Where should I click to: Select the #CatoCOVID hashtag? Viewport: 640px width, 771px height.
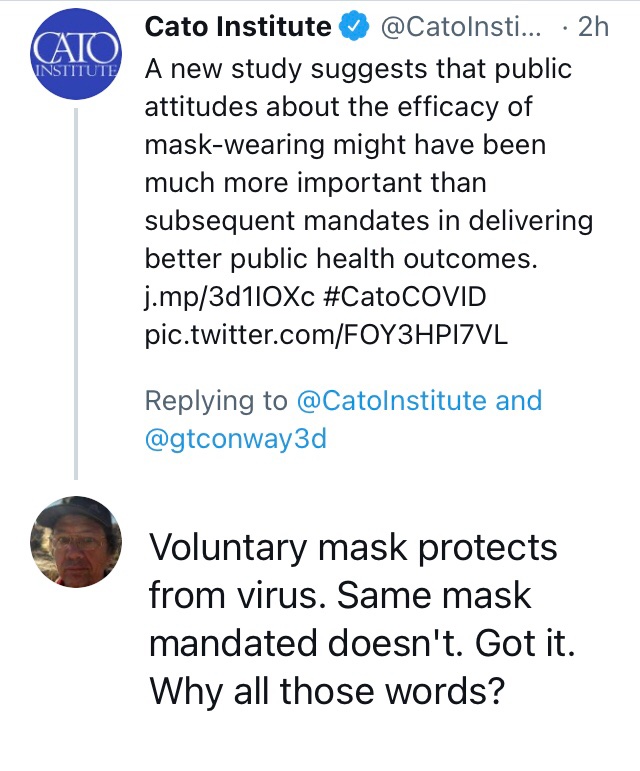pos(409,298)
